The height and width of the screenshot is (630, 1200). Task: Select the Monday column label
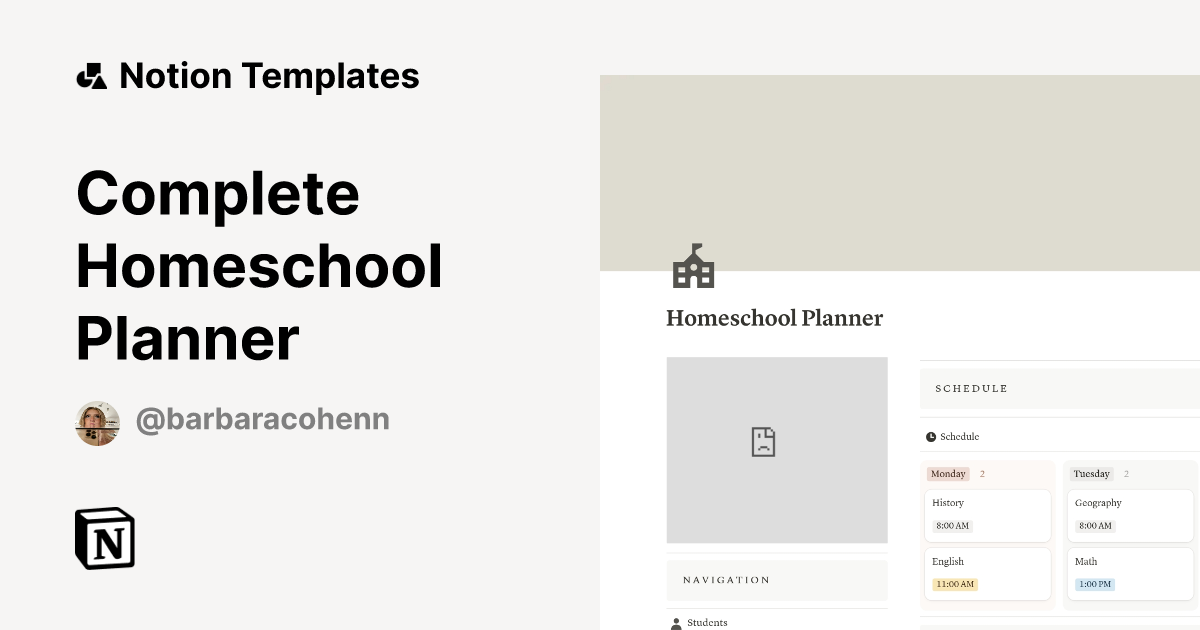(x=946, y=473)
